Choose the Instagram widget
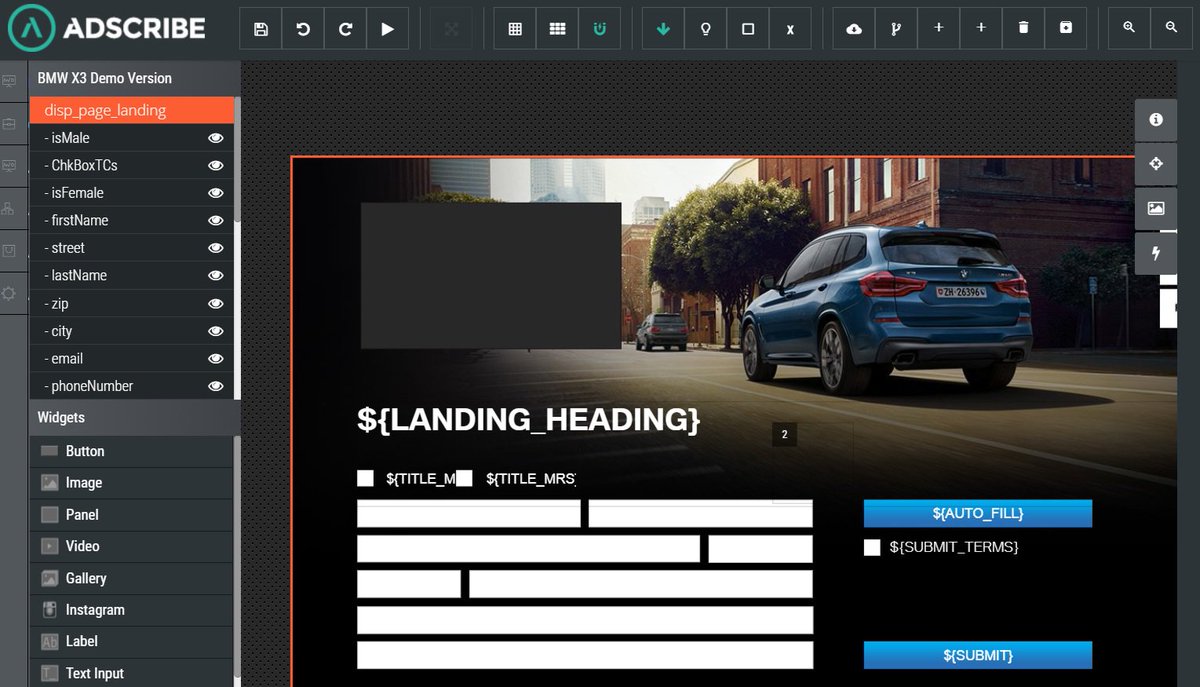The image size is (1200, 687). [131, 610]
